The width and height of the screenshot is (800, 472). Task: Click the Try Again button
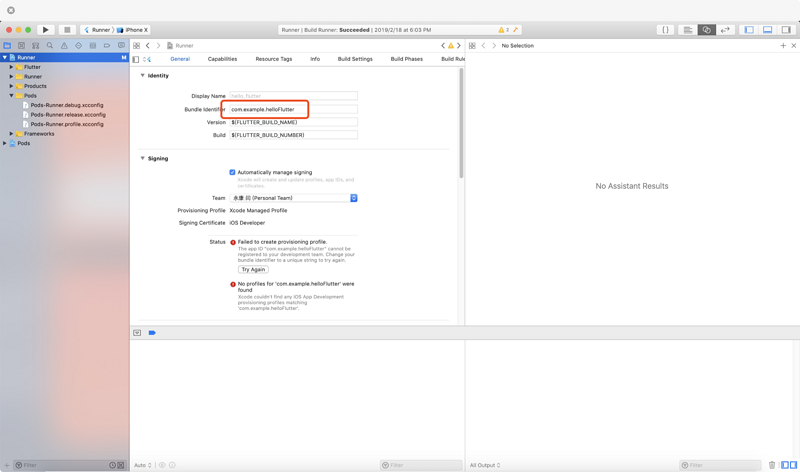tap(253, 269)
